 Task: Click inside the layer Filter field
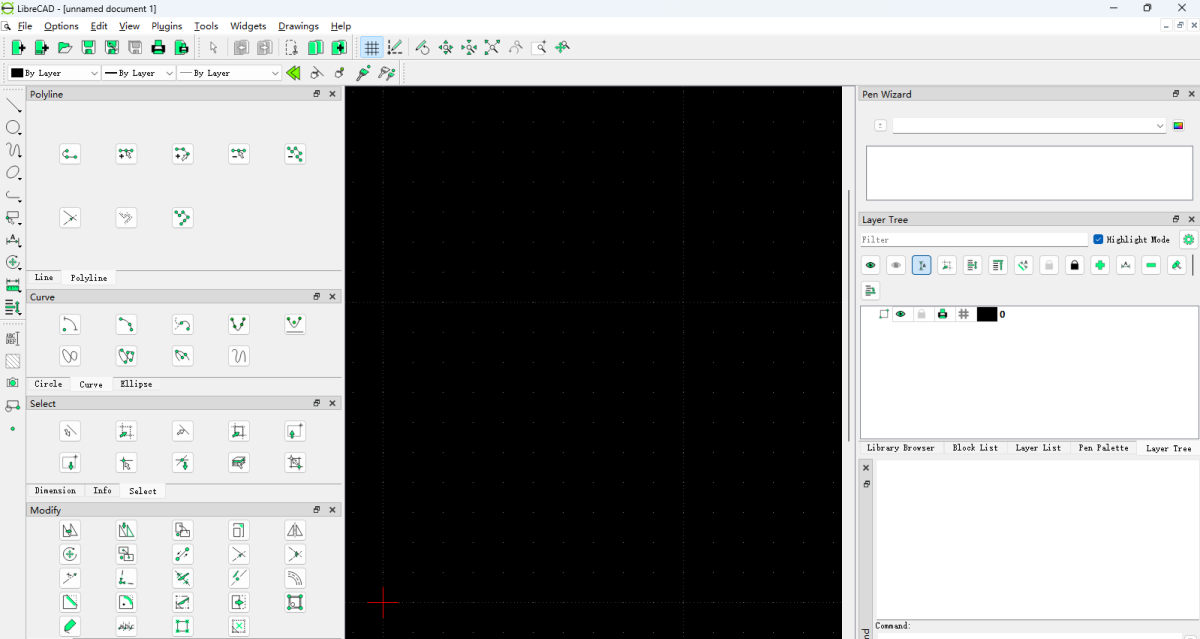(x=970, y=239)
